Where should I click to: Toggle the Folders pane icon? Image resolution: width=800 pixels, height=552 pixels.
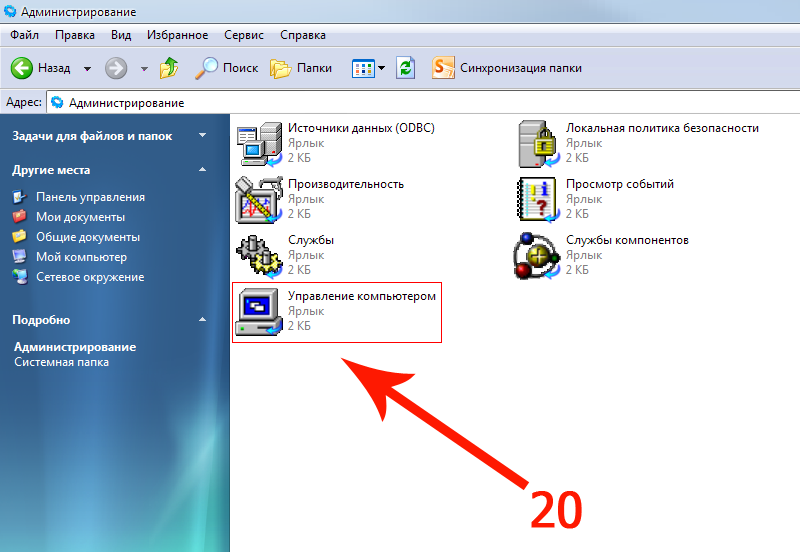pos(280,68)
